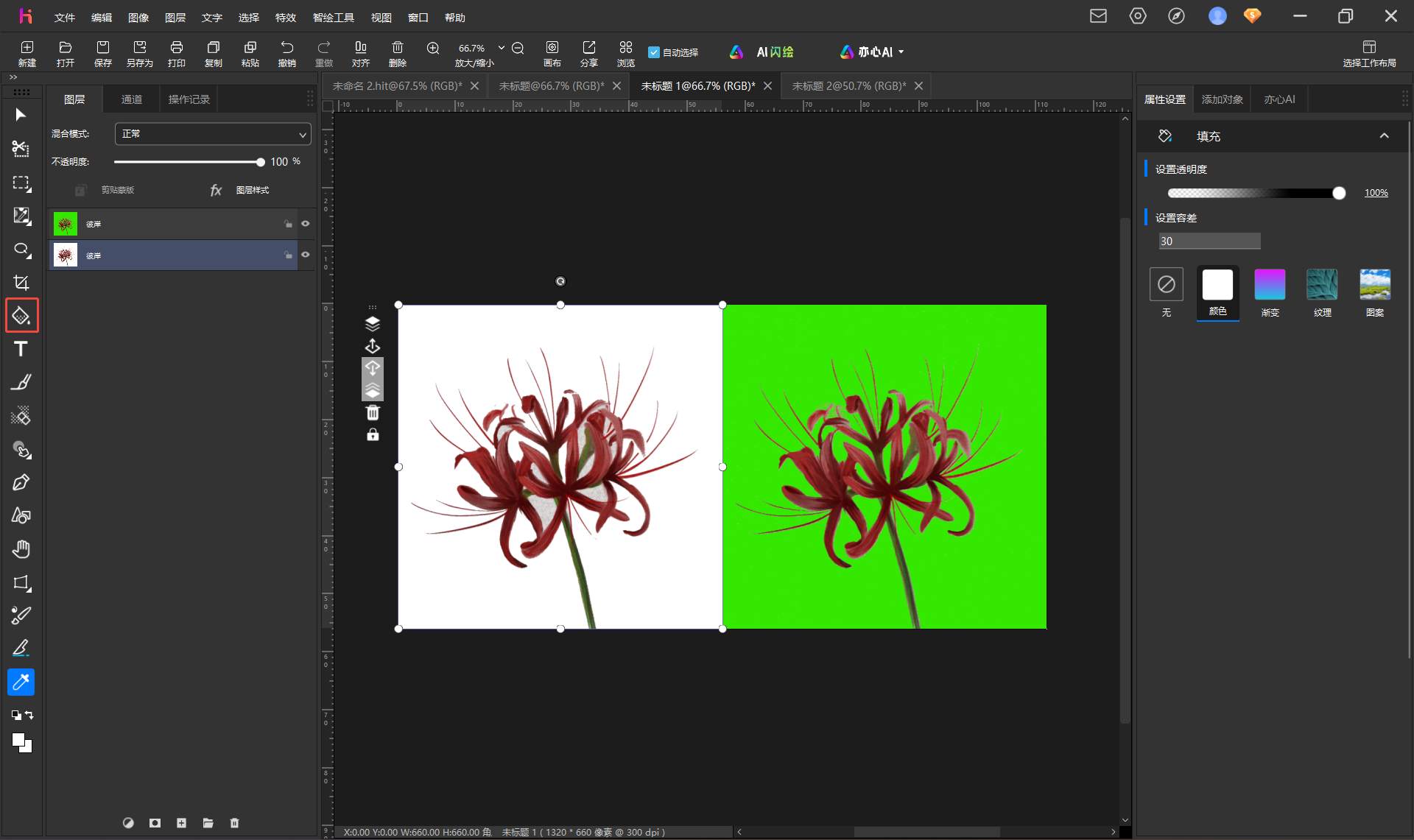Collapse the 填充 fill section
1414x840 pixels.
[1385, 135]
